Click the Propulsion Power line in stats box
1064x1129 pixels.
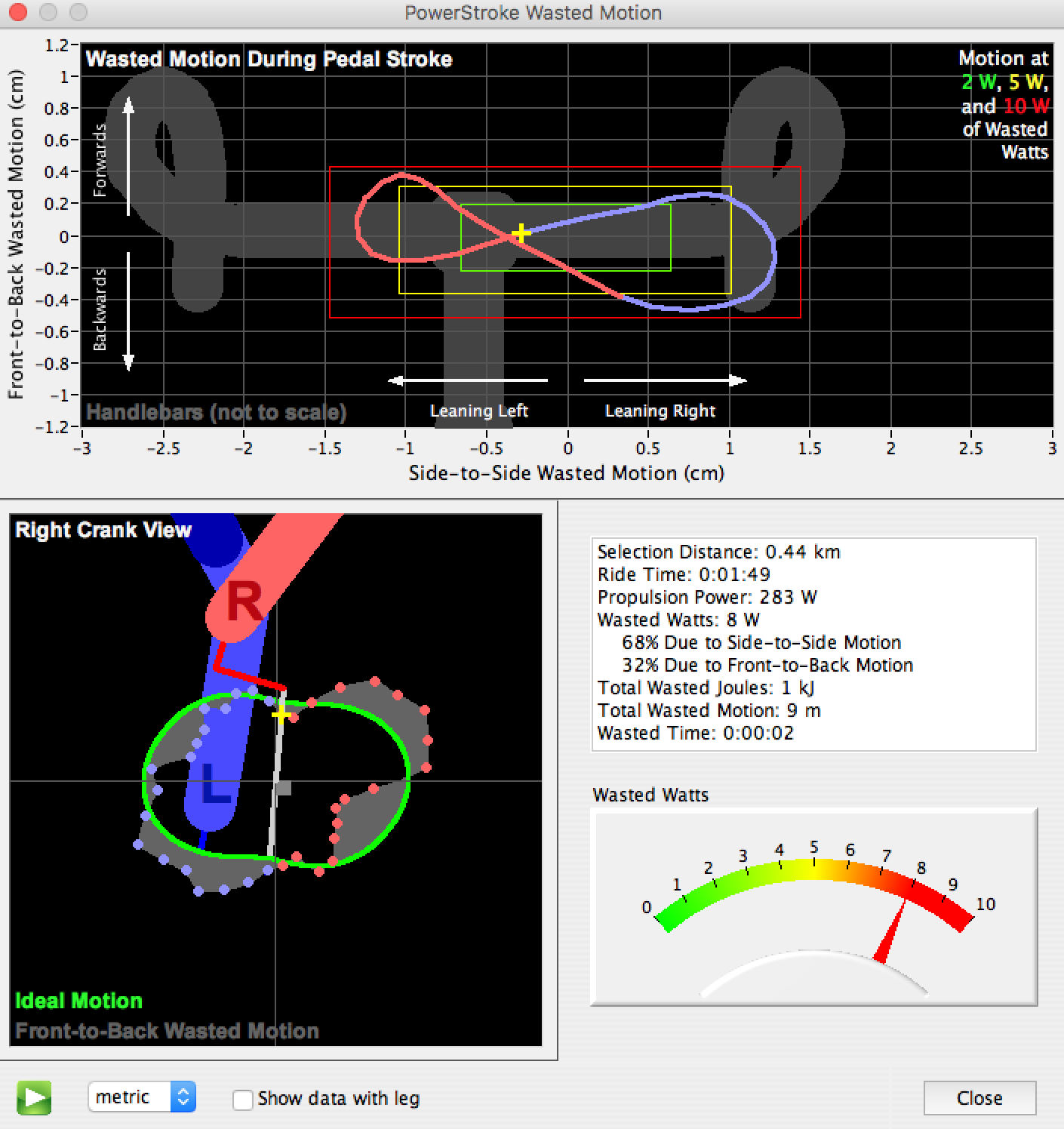point(707,597)
